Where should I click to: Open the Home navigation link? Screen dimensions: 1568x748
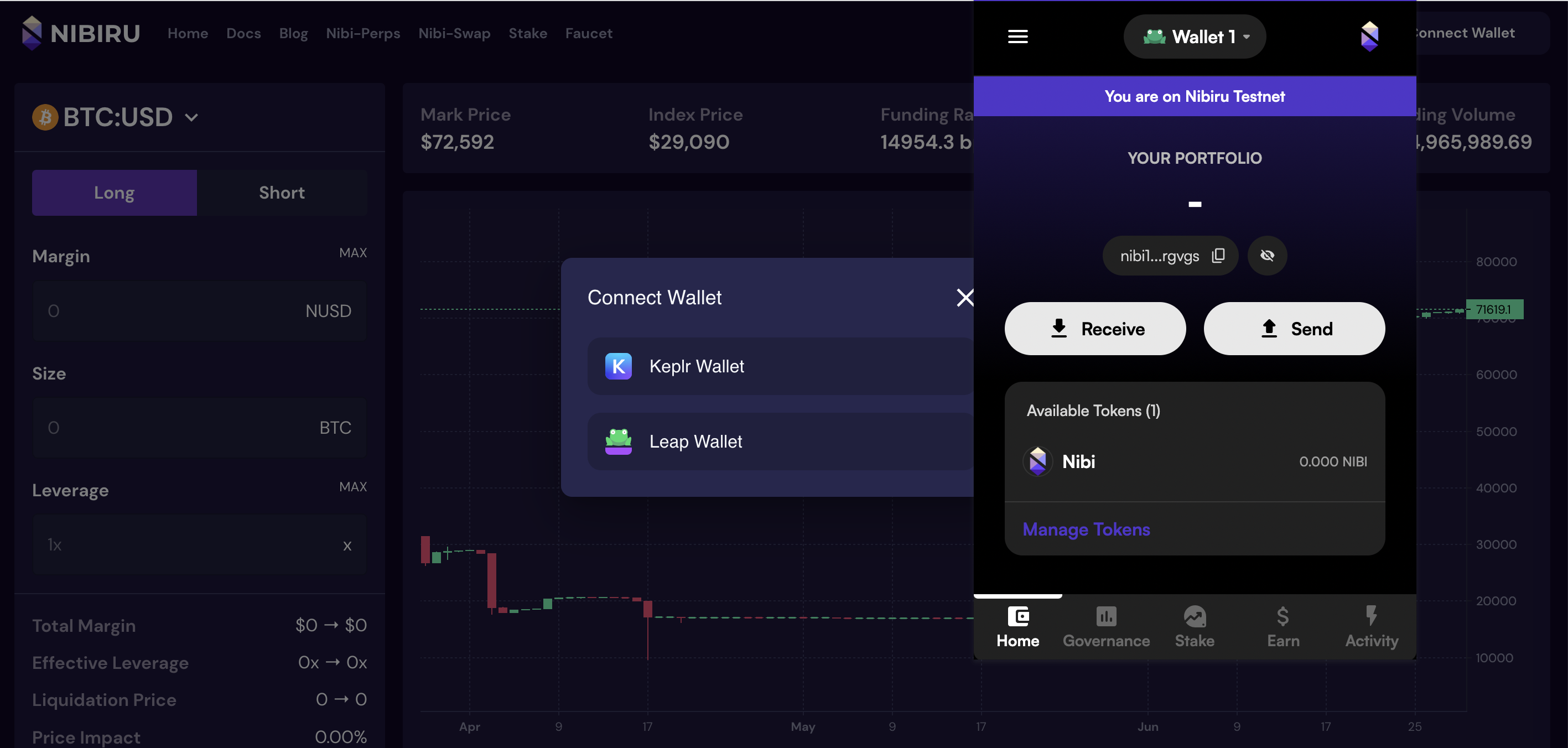click(x=188, y=34)
